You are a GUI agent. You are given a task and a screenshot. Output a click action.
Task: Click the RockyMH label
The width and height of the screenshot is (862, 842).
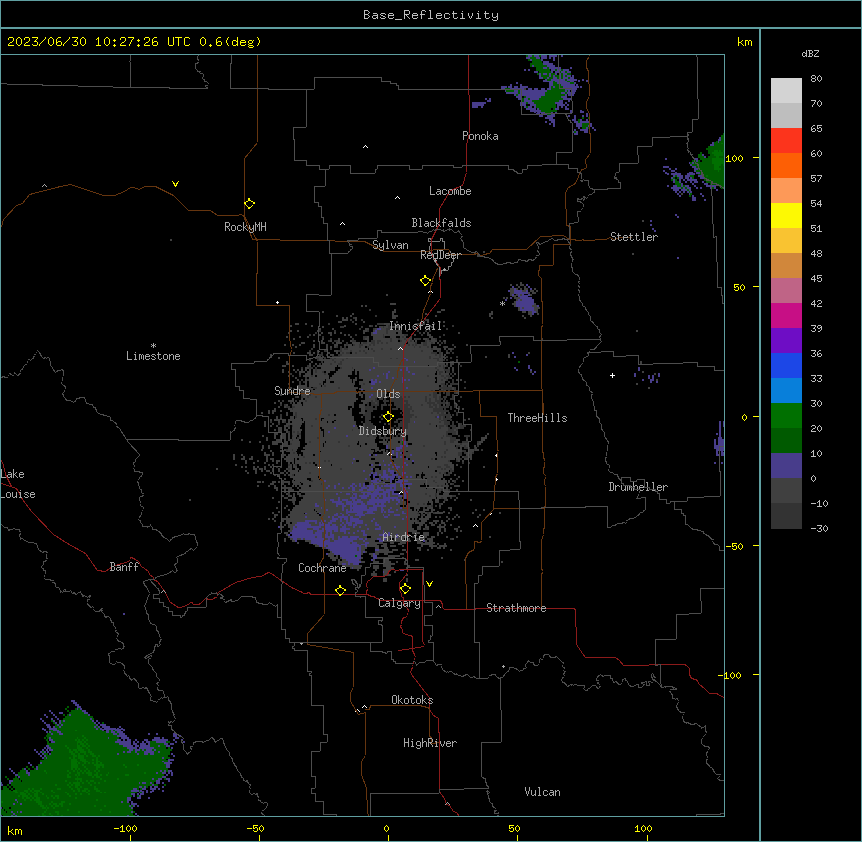(x=245, y=227)
